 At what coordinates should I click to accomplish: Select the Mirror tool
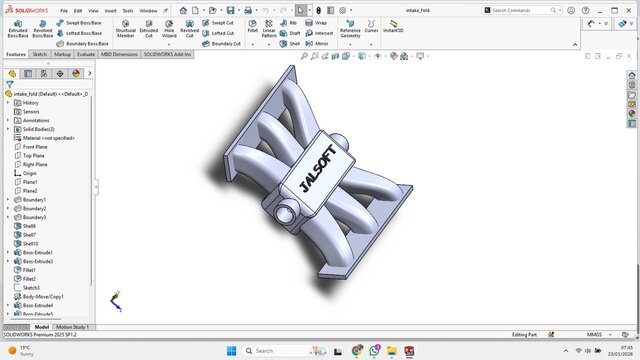(317, 43)
